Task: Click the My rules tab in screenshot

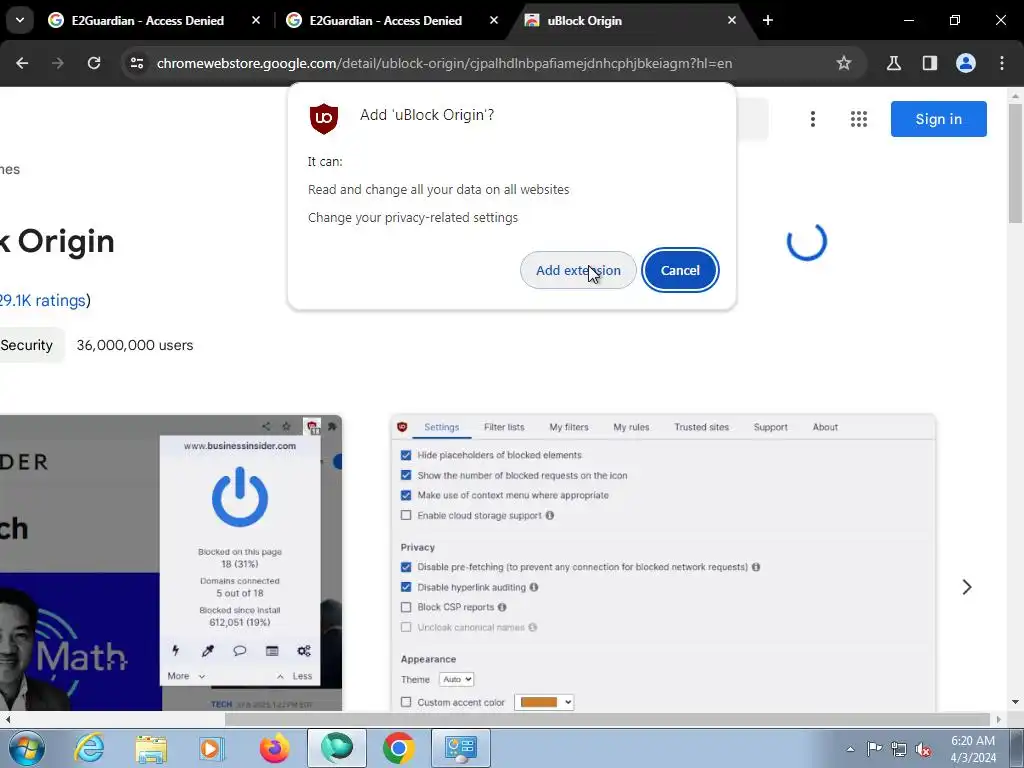Action: [632, 427]
